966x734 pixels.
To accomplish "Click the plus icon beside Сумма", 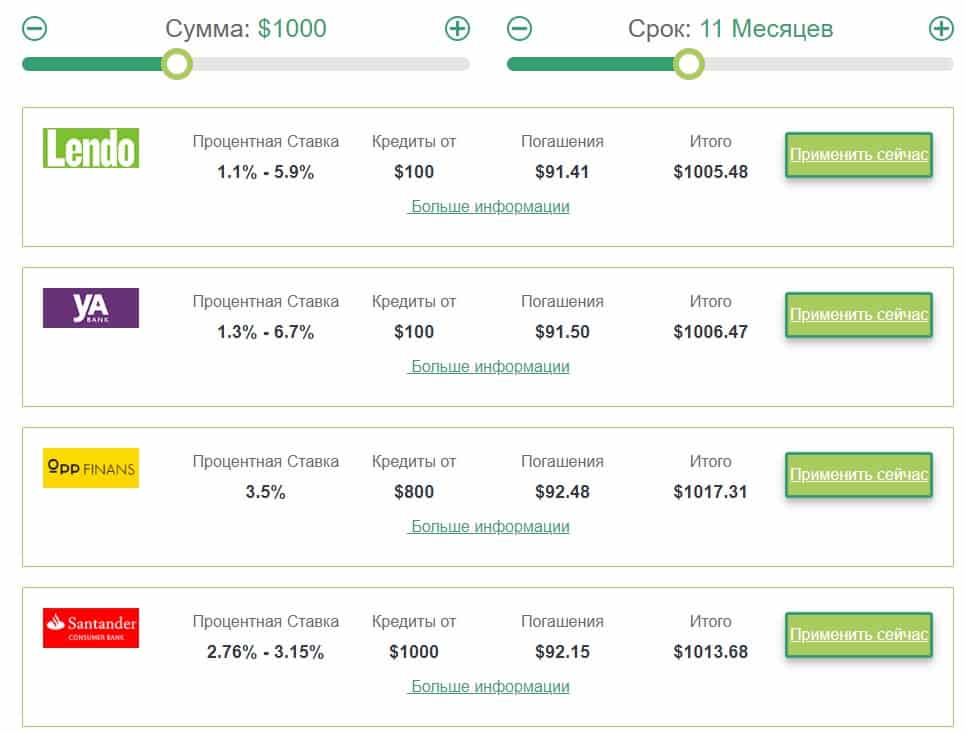I will tap(457, 29).
